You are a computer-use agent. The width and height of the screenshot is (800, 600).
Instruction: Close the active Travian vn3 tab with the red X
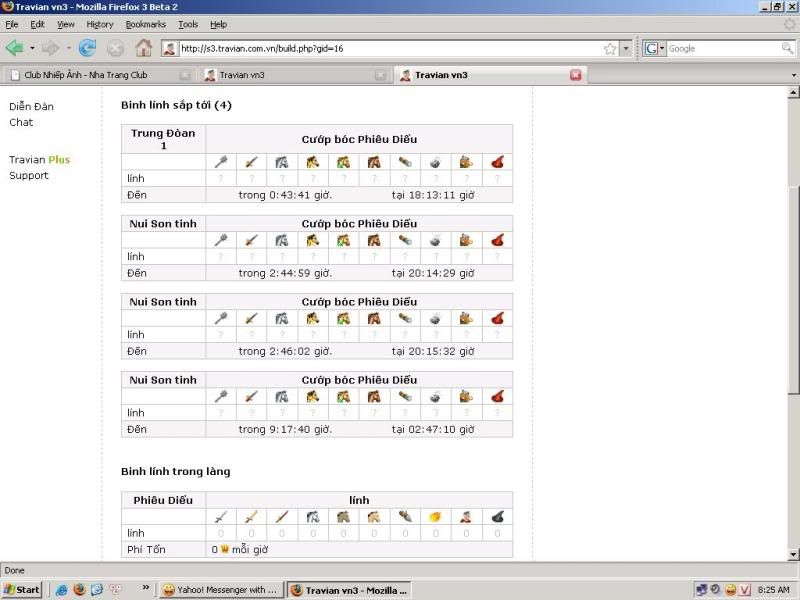coord(576,75)
